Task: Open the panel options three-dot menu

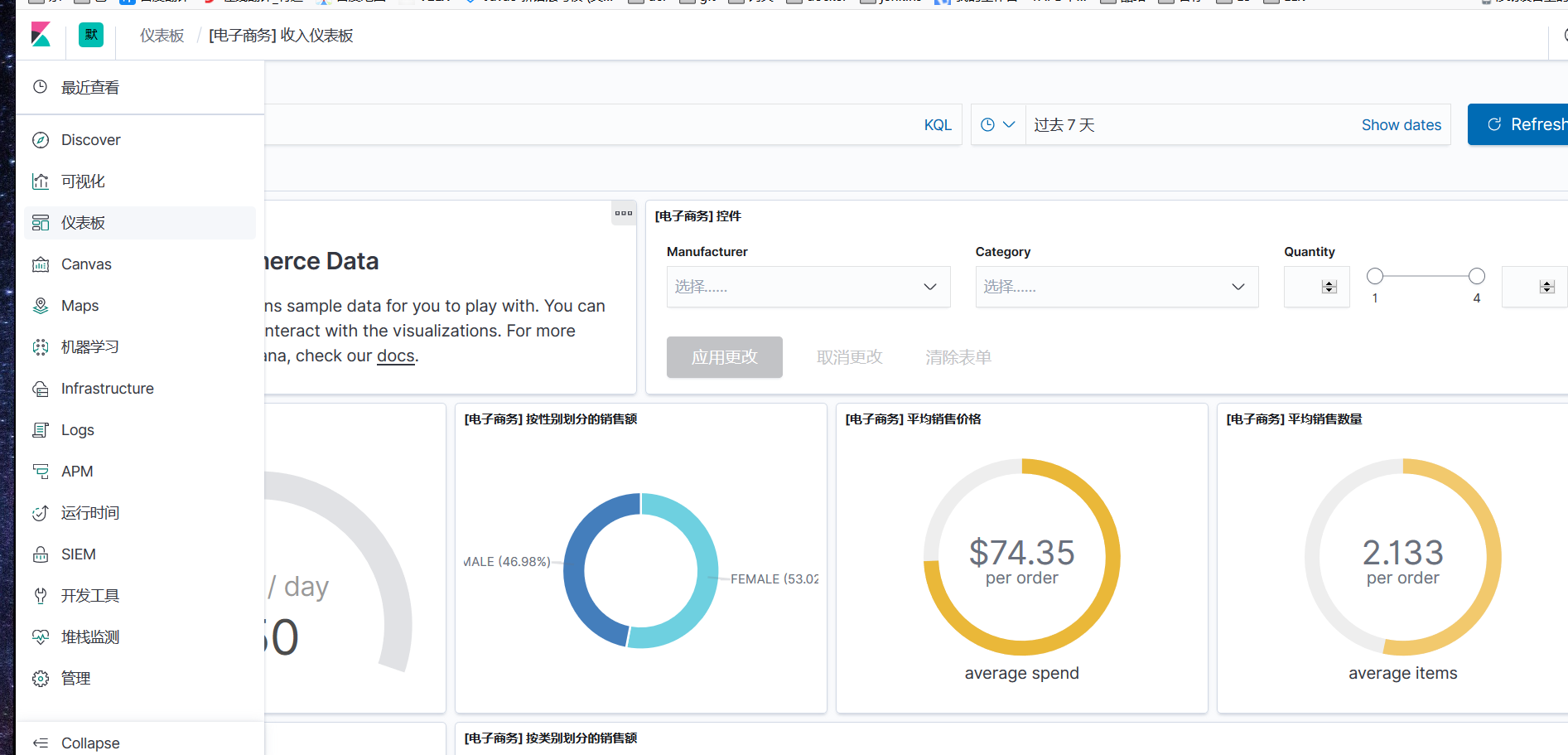Action: pos(624,213)
